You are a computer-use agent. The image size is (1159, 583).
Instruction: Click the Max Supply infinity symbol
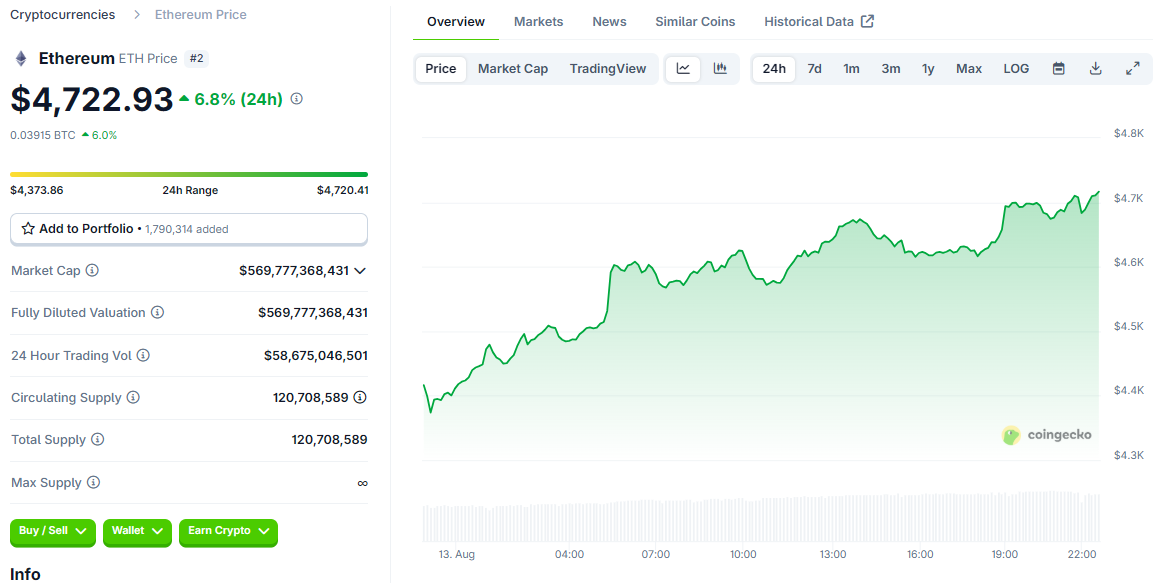pos(362,483)
